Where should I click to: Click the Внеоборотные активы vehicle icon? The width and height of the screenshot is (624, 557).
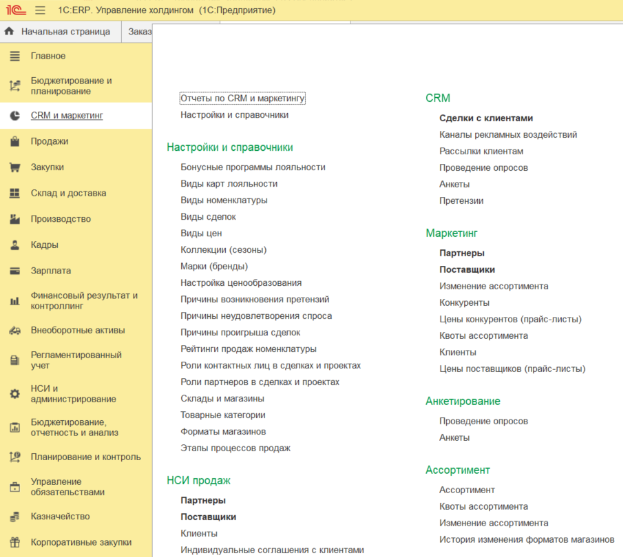15,331
